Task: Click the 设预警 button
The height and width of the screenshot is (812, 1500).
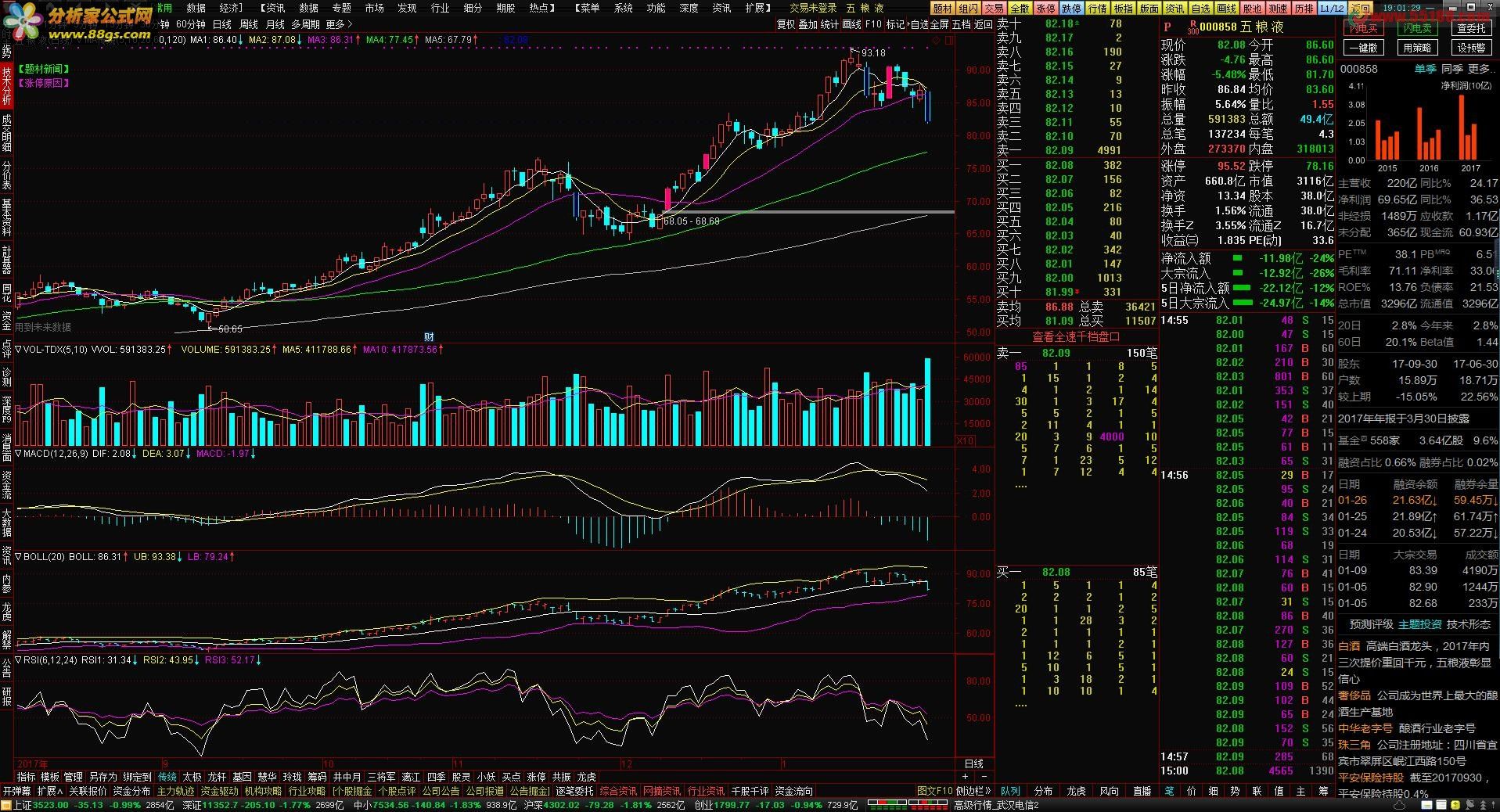Action: [x=1471, y=48]
